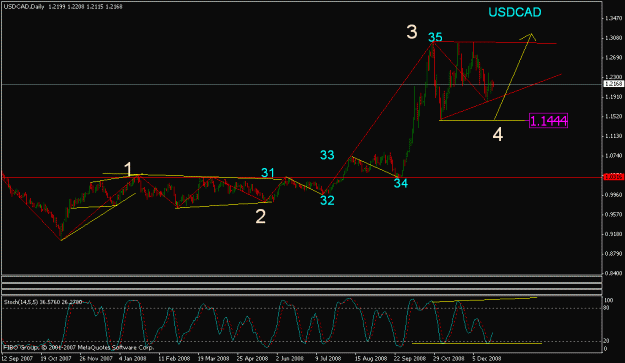
Task: Click the 9 Jul 2008 date label
Action: [x=329, y=358]
